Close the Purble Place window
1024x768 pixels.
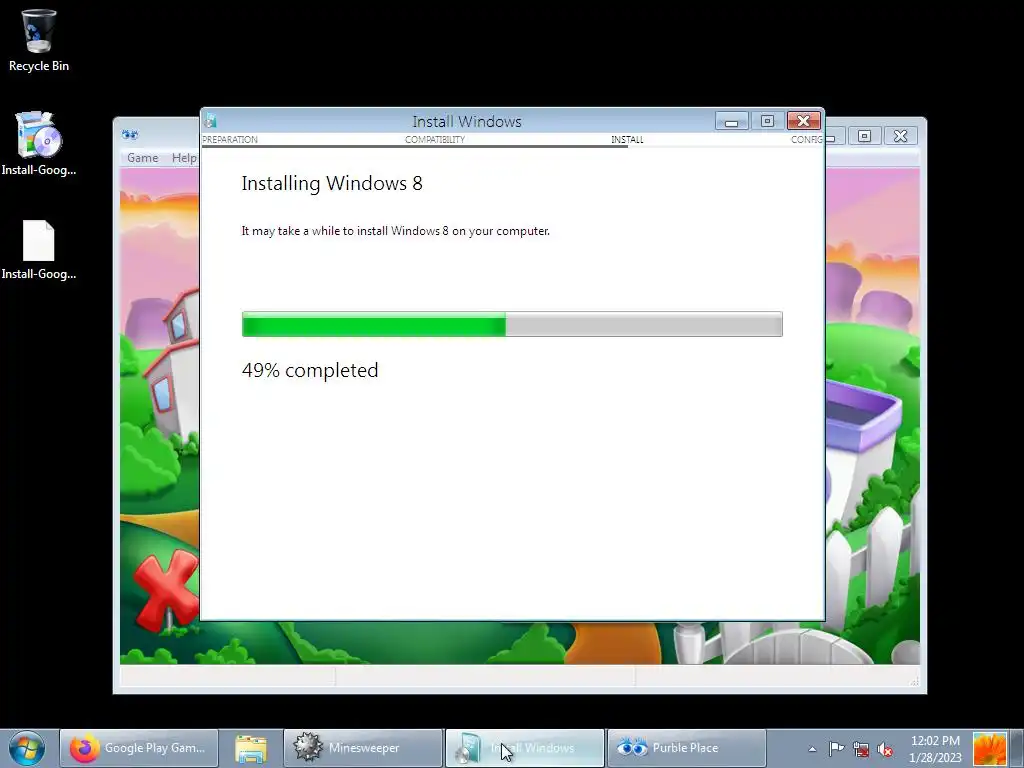(901, 136)
